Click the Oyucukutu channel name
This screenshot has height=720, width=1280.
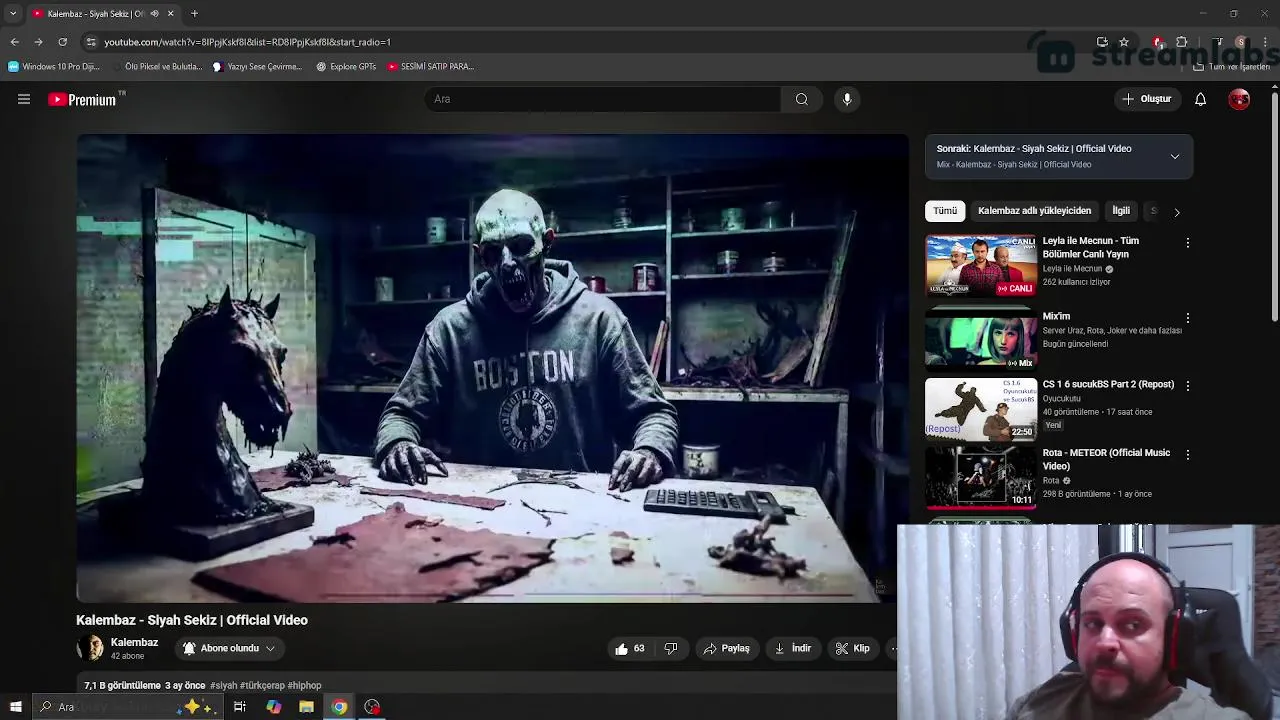pyautogui.click(x=1061, y=398)
